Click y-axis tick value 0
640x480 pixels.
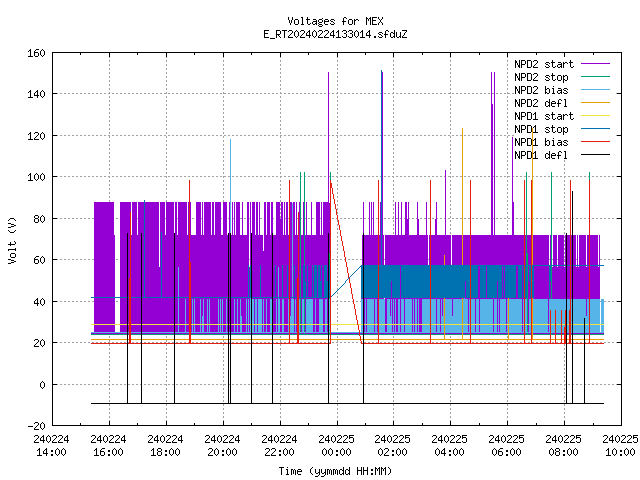[x=42, y=385]
